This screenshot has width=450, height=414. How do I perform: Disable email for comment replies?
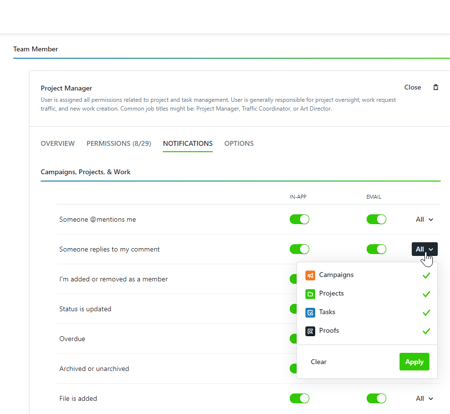coord(376,249)
